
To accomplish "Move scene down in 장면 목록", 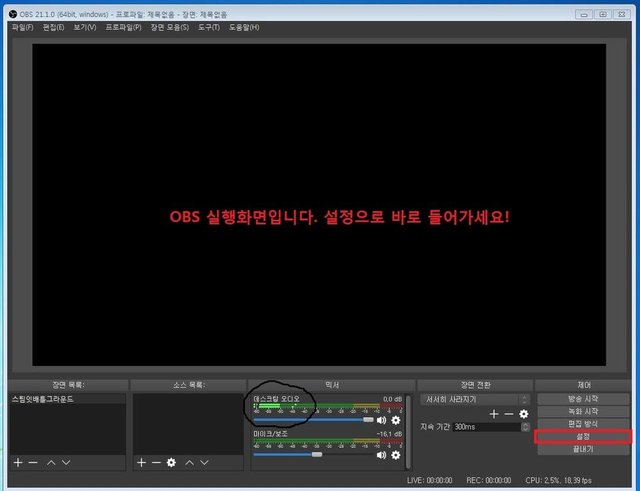I will (66, 462).
